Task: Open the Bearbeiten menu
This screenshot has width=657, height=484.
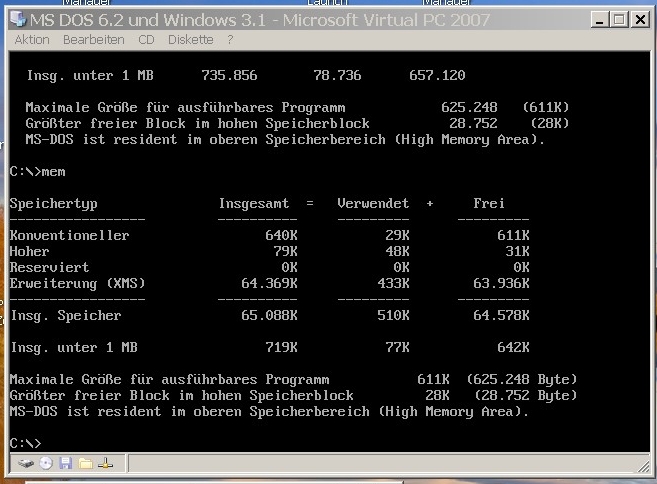Action: pos(94,40)
